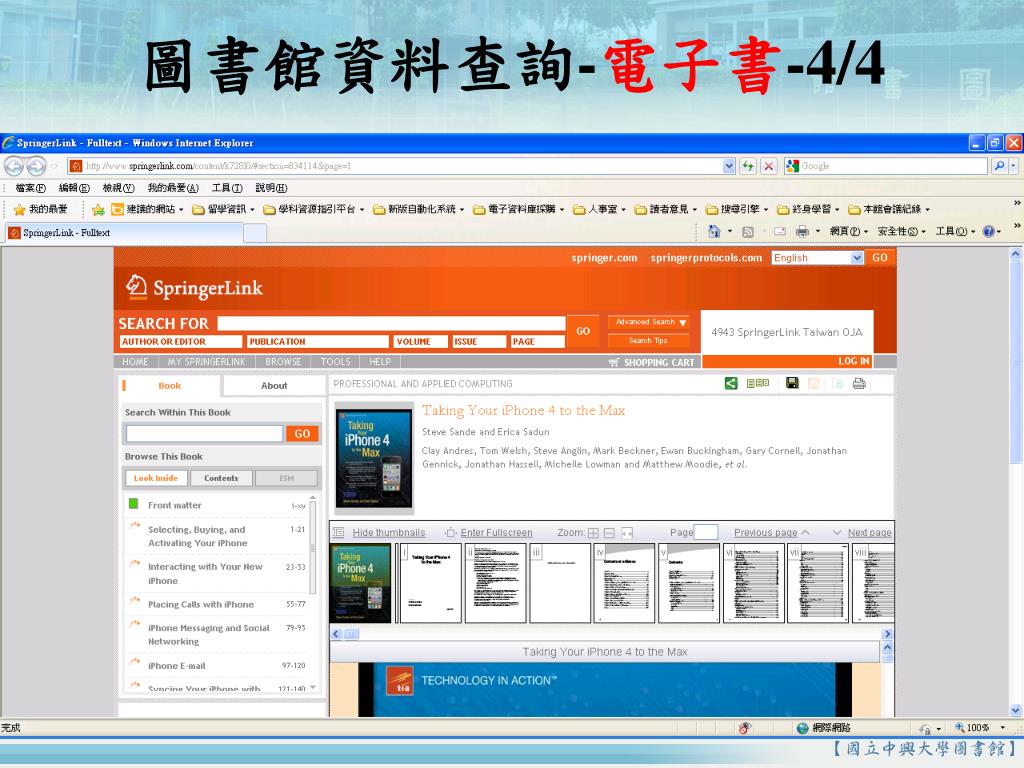Viewport: 1024px width, 768px height.
Task: Open the 搜尋引擎 favorites folder
Action: 737,209
